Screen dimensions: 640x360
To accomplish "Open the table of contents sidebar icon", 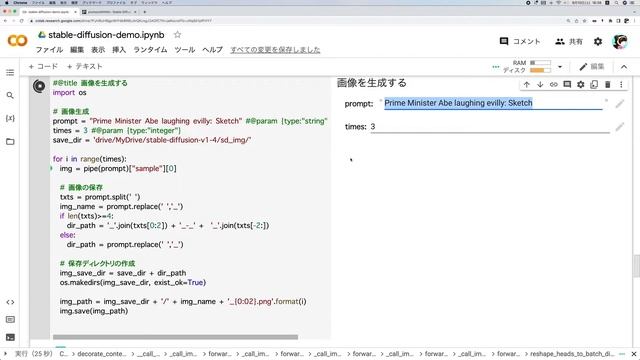I will click(10, 73).
